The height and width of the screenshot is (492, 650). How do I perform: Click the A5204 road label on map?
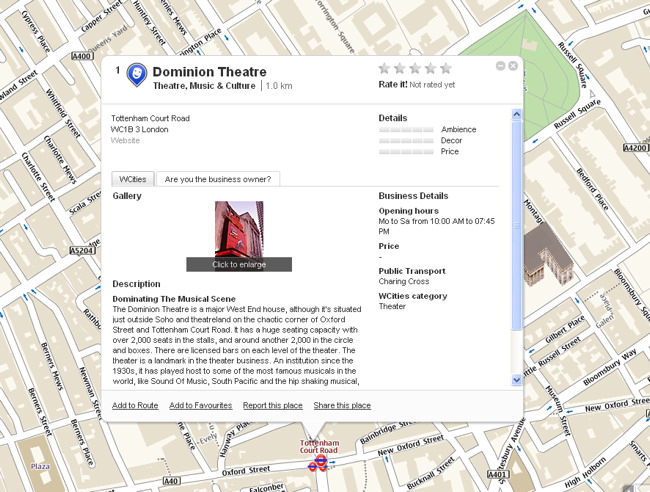82,250
